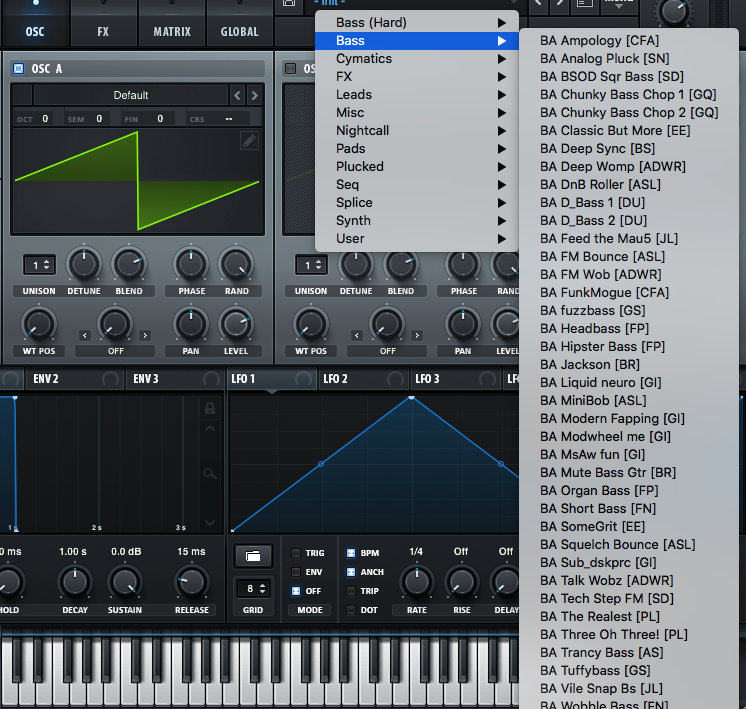Expand the Cymatics preset submenu

(x=417, y=59)
